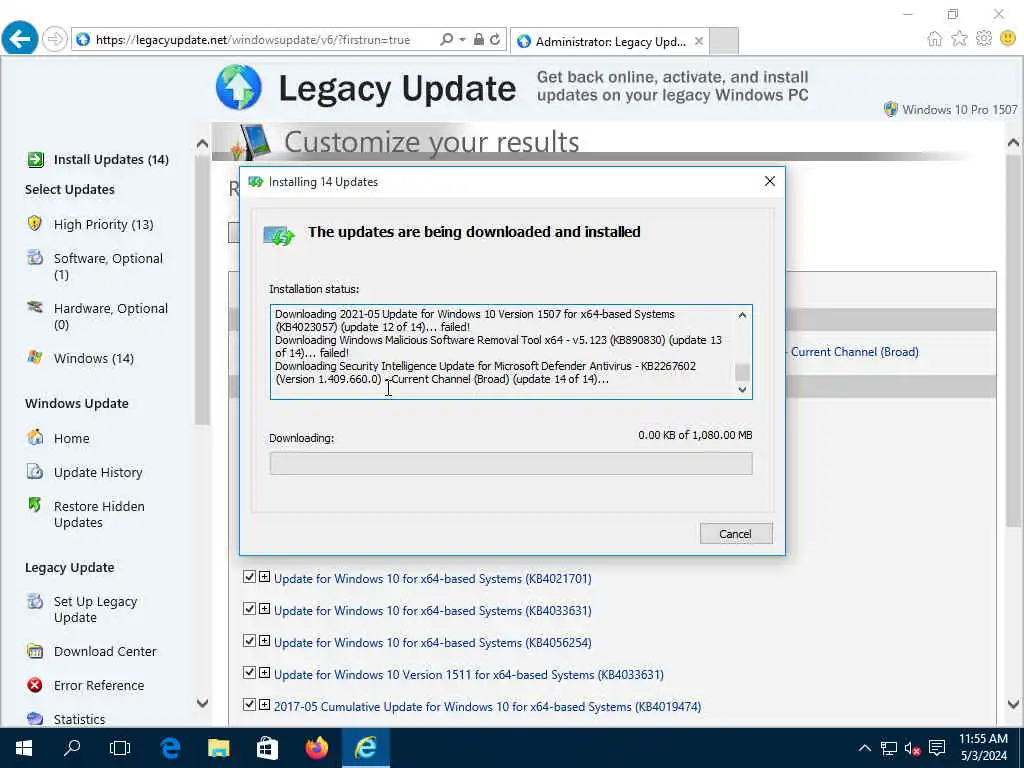Expand details for KB4021701 update
This screenshot has height=768, width=1024.
[264, 577]
